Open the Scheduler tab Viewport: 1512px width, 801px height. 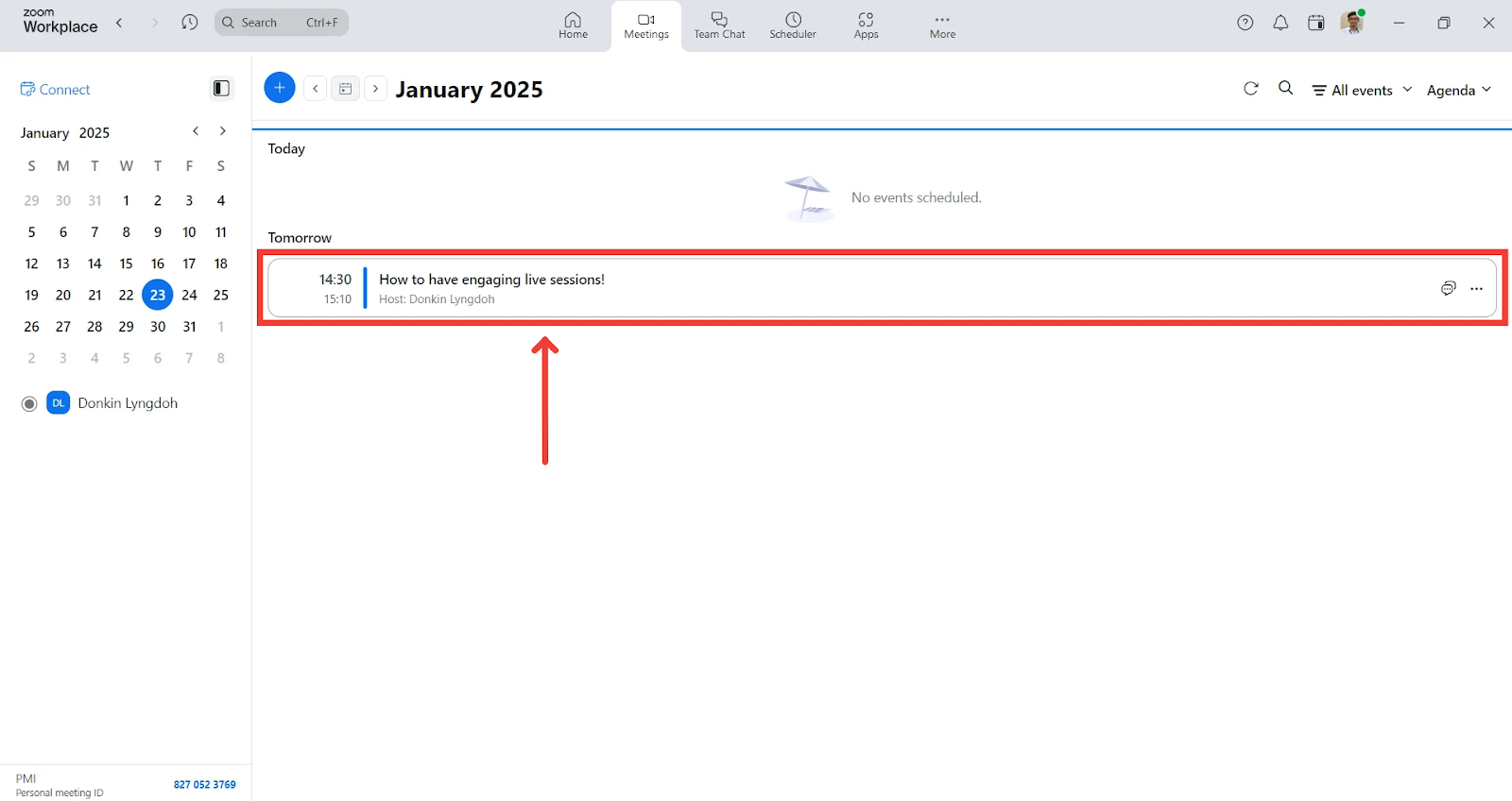793,26
